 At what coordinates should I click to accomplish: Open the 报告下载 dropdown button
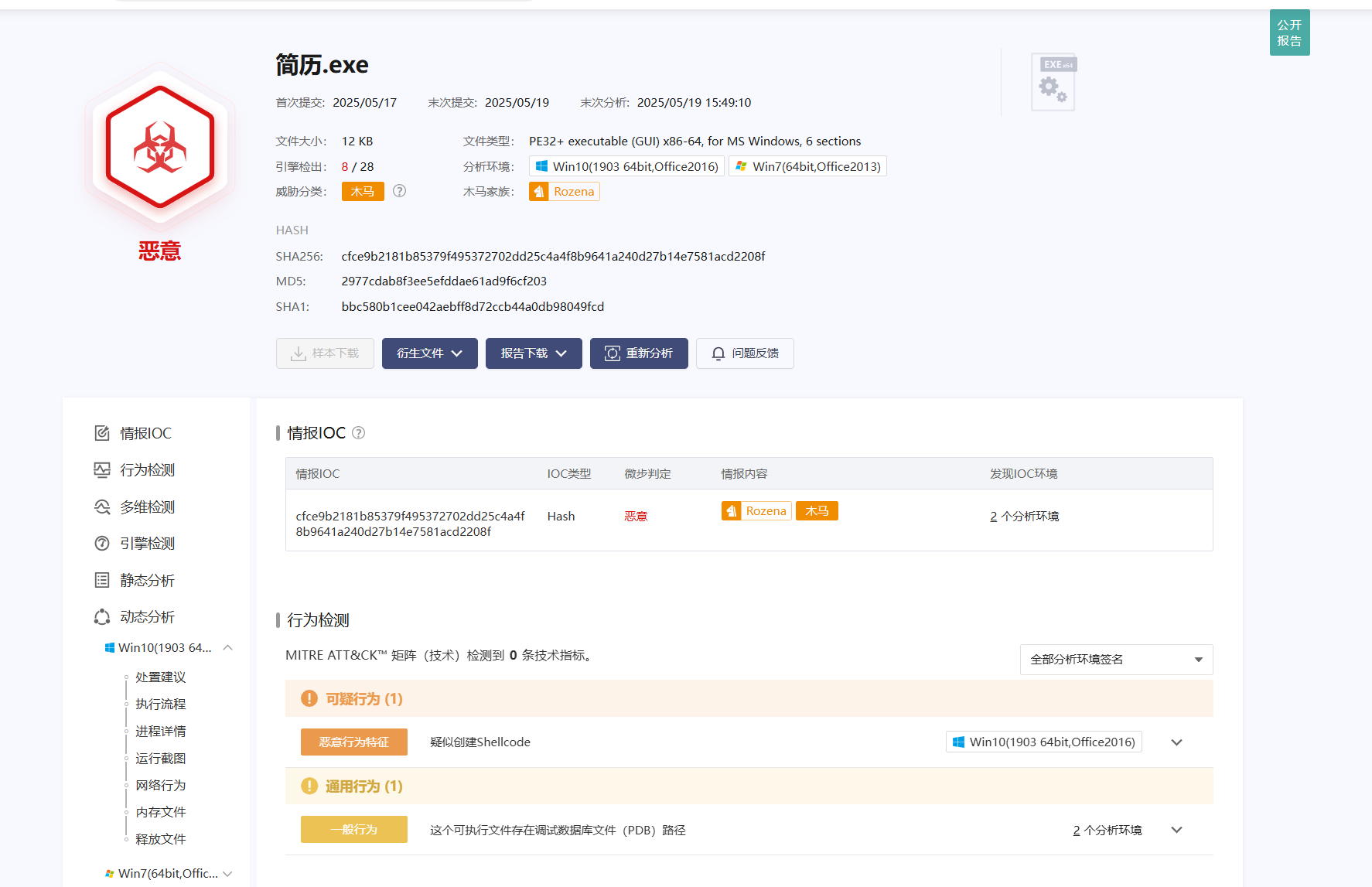click(534, 353)
